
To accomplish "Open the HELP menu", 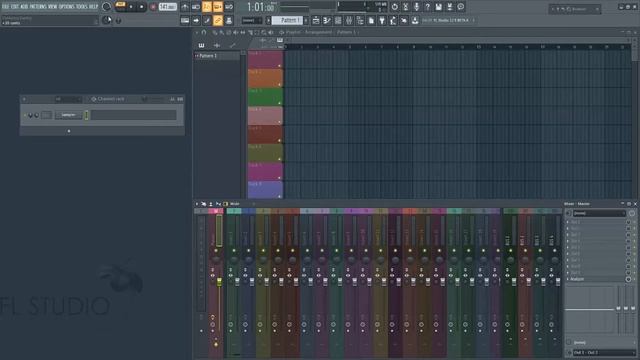I will coord(93,7).
